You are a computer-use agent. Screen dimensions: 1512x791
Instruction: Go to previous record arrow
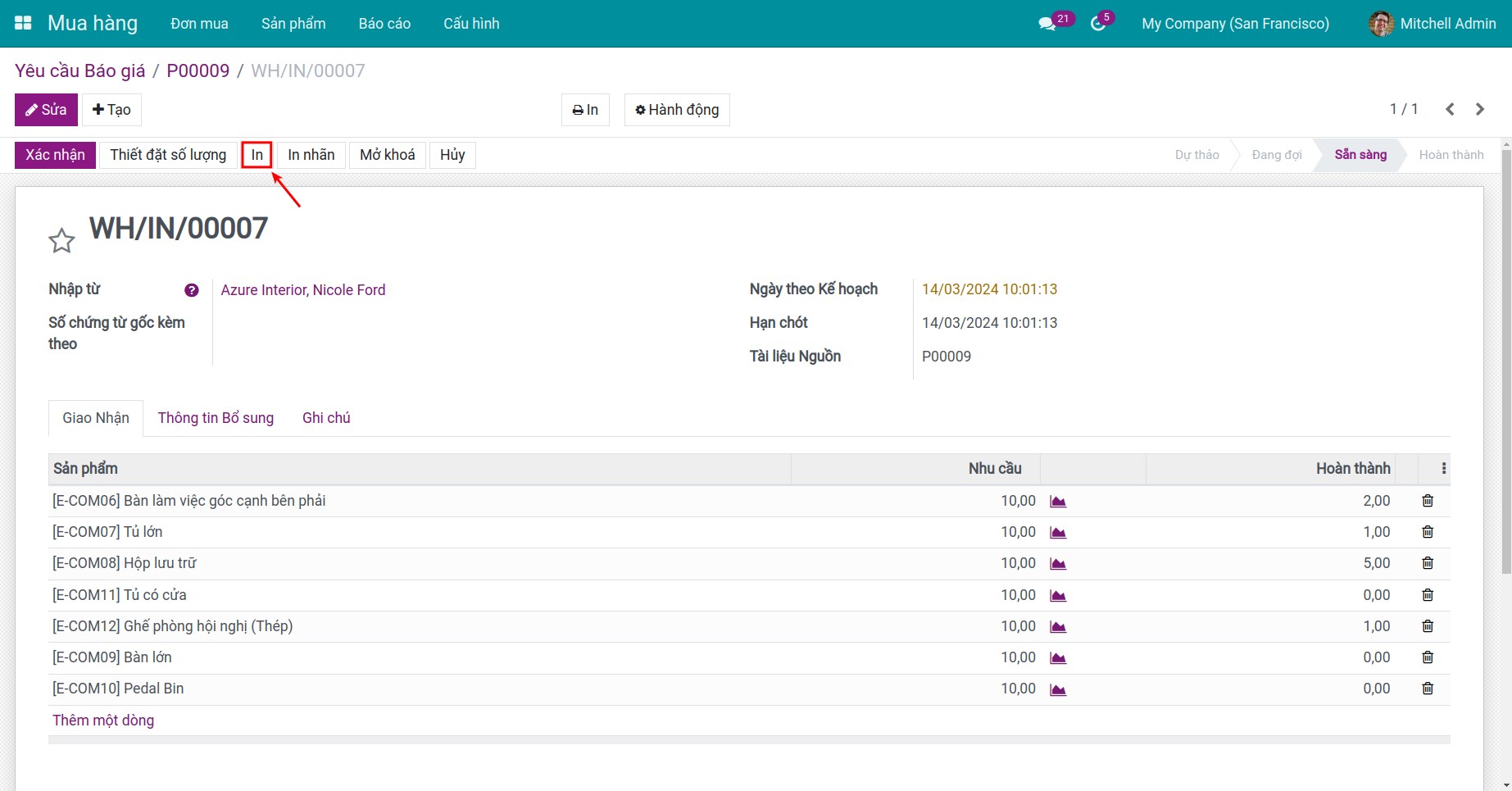(1450, 109)
